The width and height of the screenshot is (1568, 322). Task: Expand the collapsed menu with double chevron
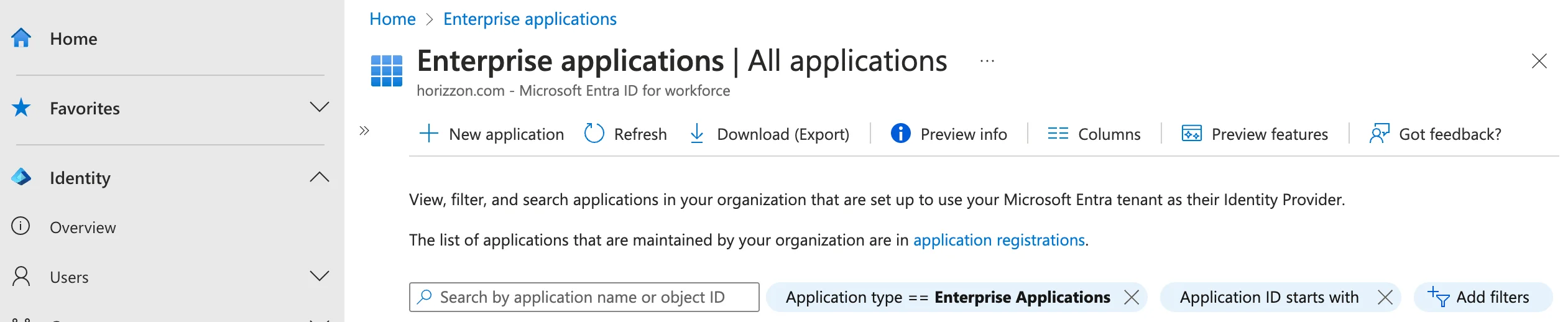pos(364,131)
